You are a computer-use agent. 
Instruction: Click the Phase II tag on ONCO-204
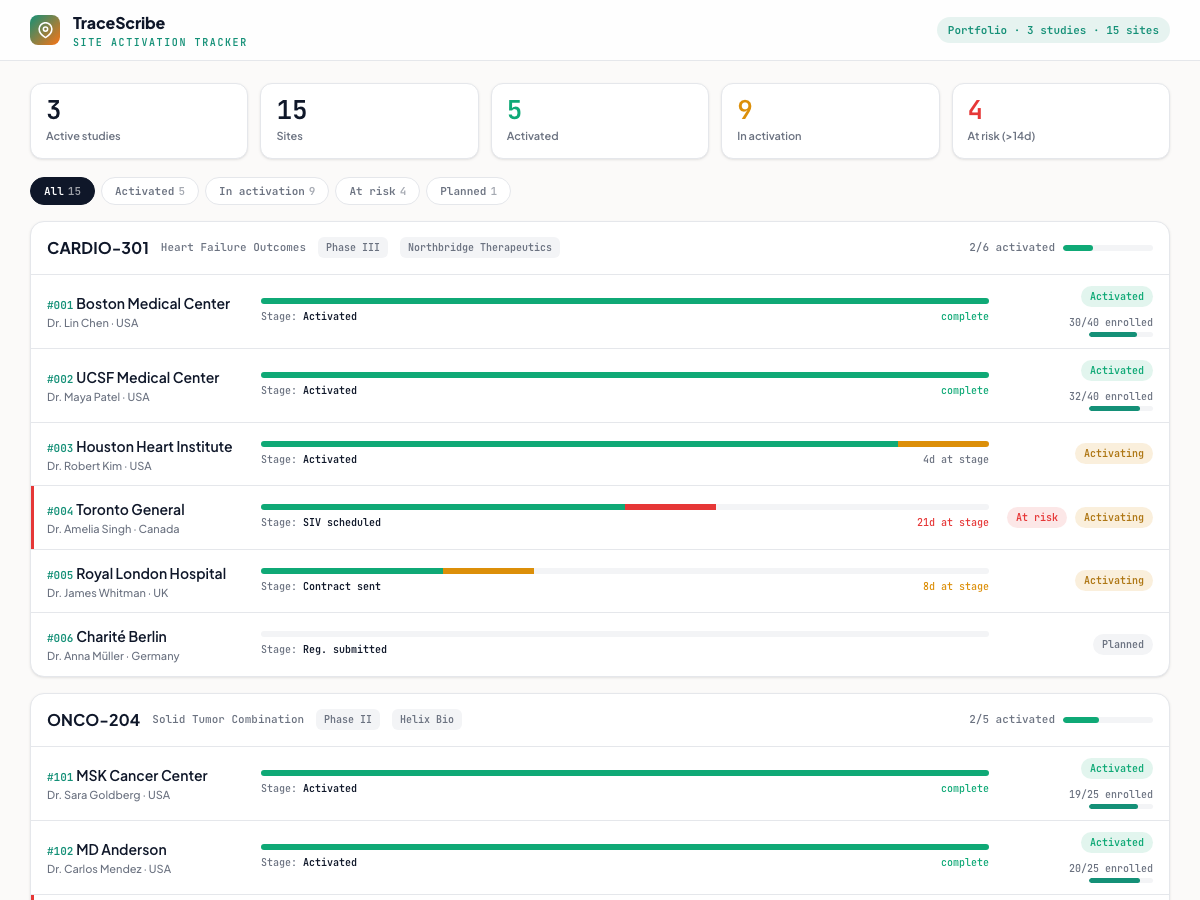click(348, 719)
